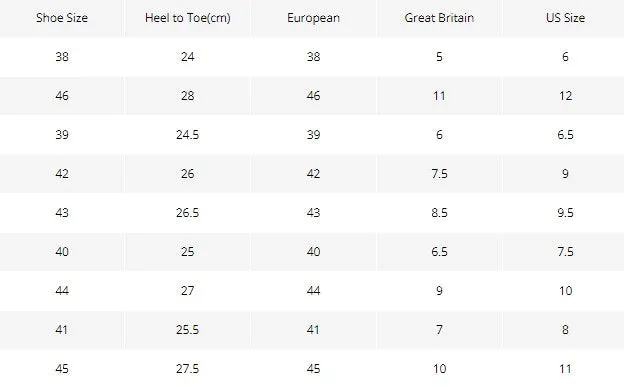Select European size 46 cell
Screen dimensions: 624x387
[x=313, y=96]
